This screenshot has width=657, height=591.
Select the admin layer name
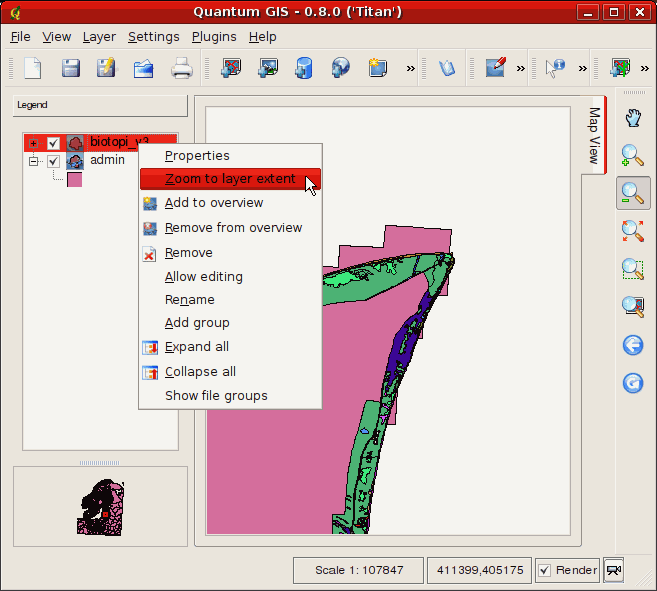pos(107,160)
